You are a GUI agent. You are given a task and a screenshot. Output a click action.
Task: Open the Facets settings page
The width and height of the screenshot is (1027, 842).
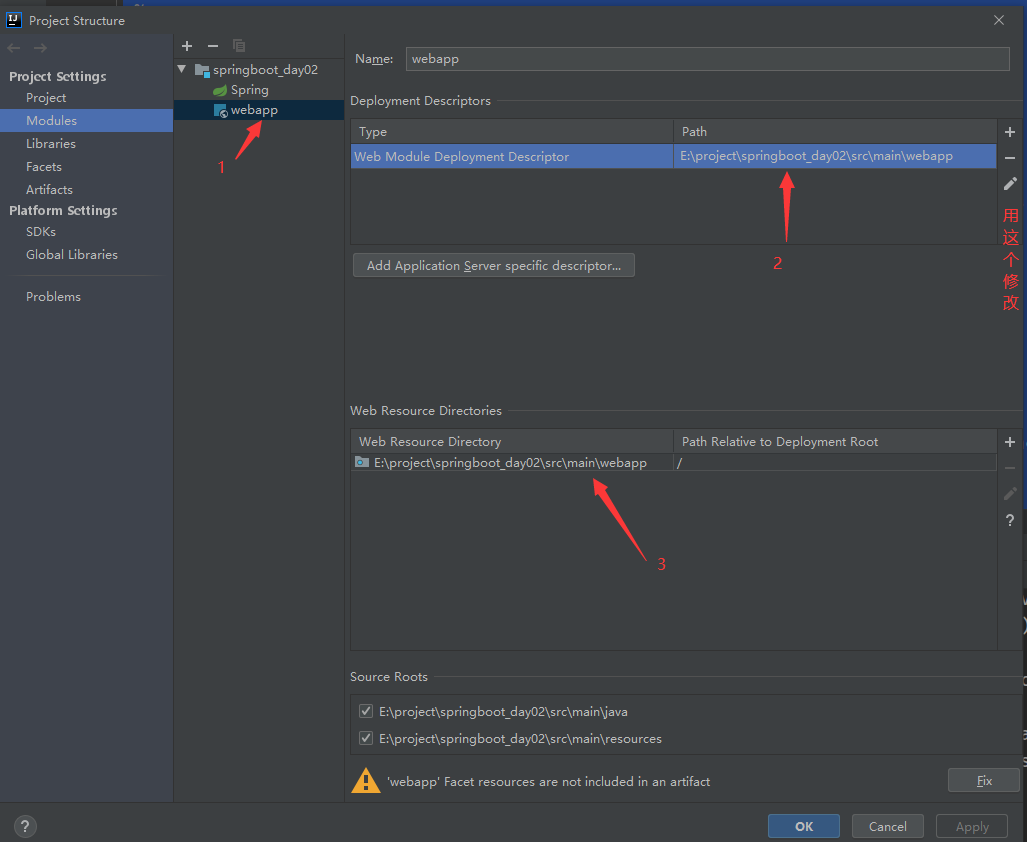[44, 166]
